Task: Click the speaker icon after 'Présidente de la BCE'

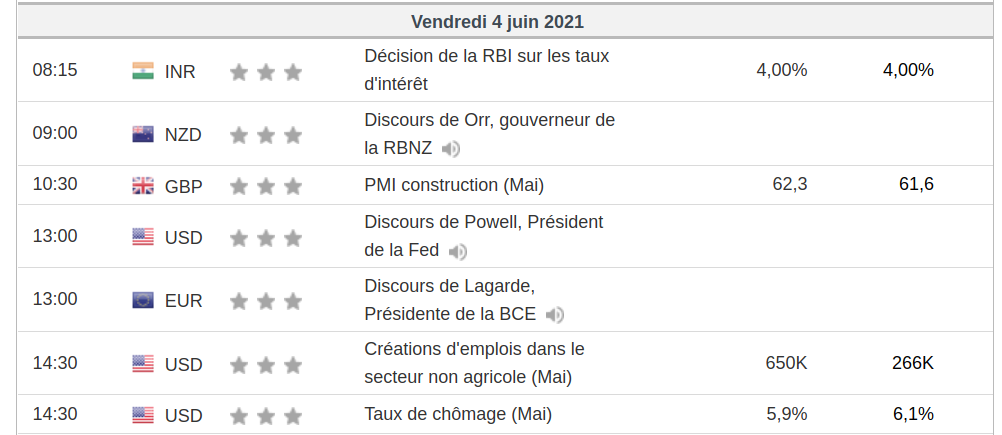Action: click(x=555, y=315)
